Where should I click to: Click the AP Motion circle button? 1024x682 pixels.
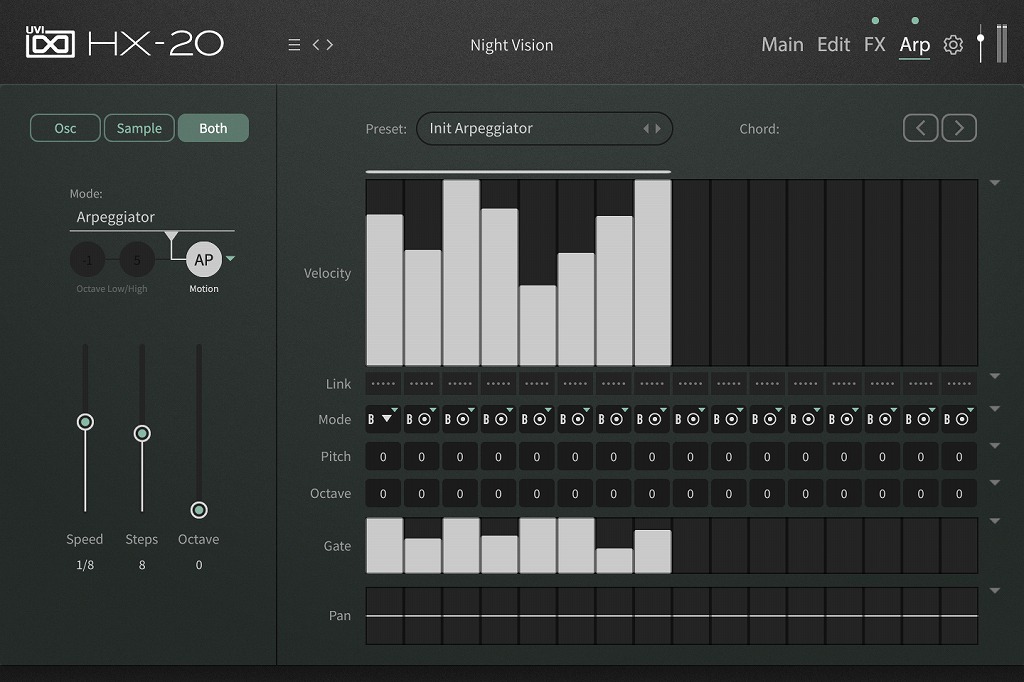click(x=204, y=260)
